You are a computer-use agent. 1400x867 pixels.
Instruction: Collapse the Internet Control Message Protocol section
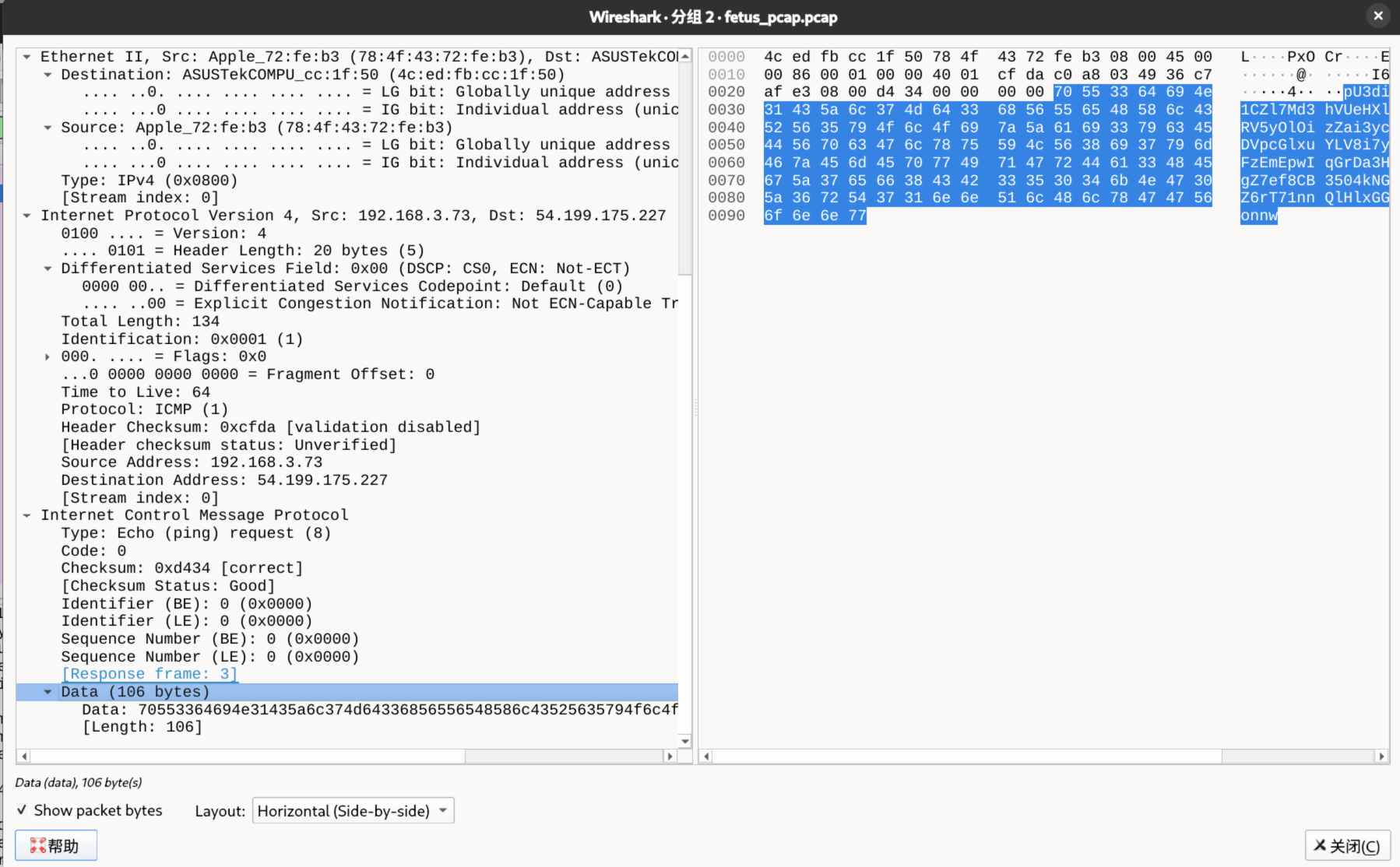pos(27,515)
